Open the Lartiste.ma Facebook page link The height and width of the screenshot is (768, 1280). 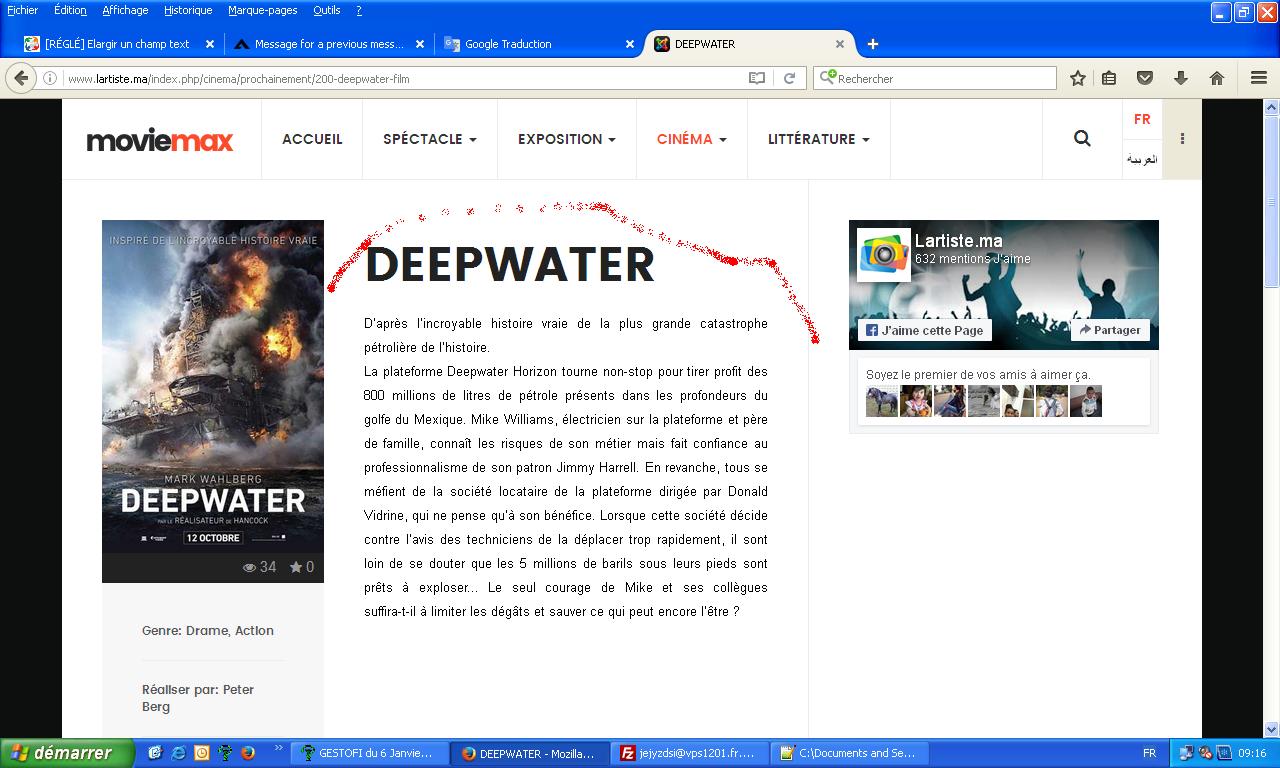pos(958,240)
